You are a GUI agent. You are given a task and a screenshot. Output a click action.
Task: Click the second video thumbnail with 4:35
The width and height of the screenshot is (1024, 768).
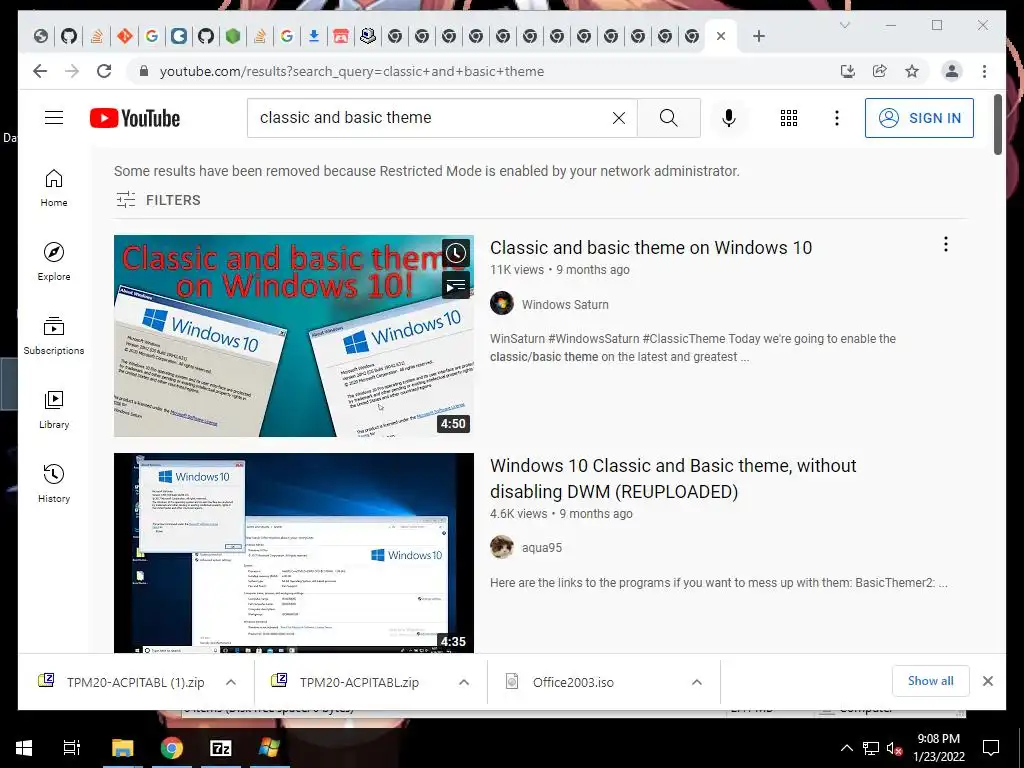click(x=293, y=552)
